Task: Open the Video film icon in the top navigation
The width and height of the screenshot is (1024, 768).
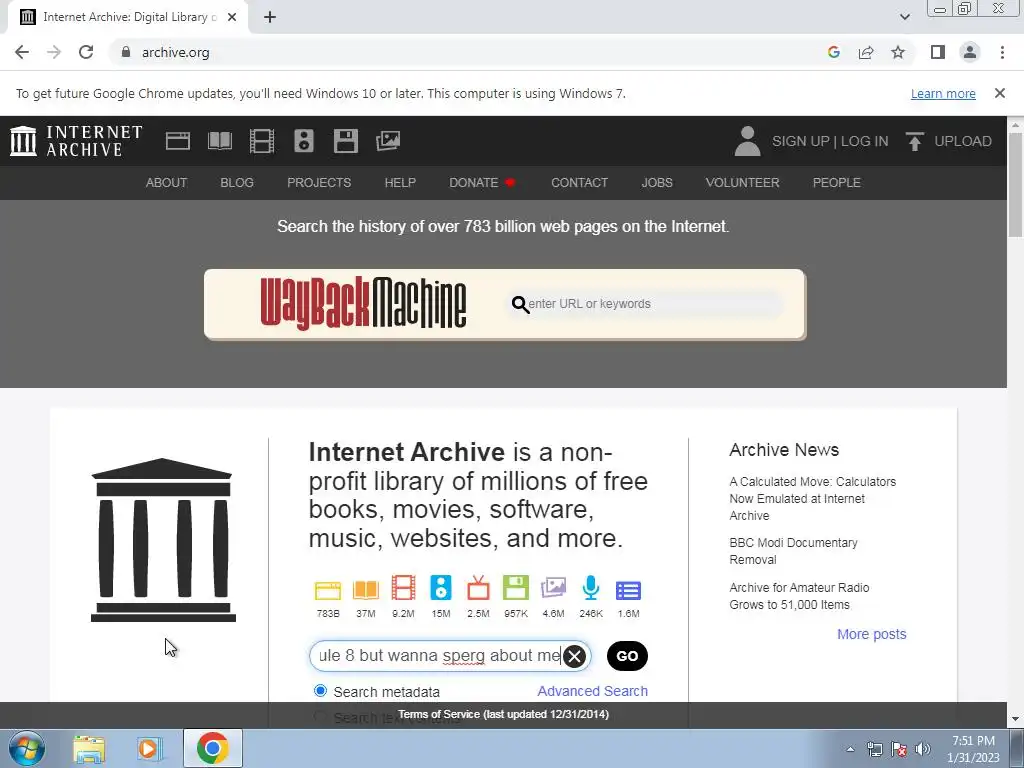Action: pyautogui.click(x=262, y=141)
